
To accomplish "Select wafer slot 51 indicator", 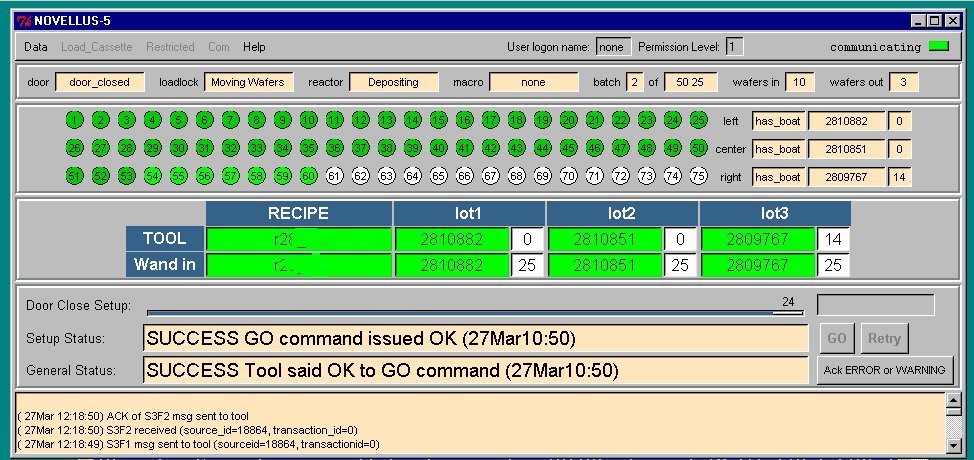I will click(x=75, y=176).
